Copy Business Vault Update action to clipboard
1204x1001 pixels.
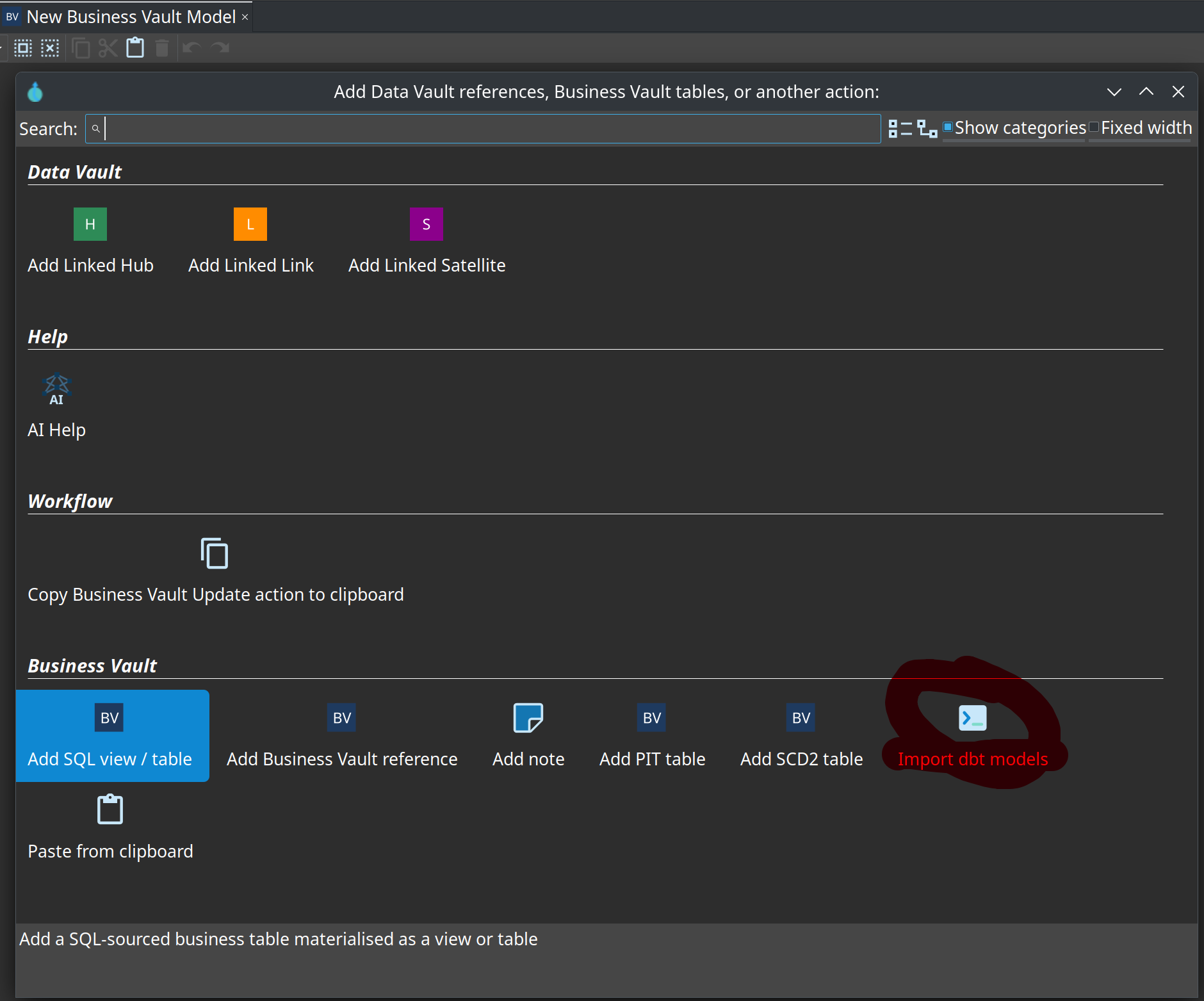pos(216,571)
